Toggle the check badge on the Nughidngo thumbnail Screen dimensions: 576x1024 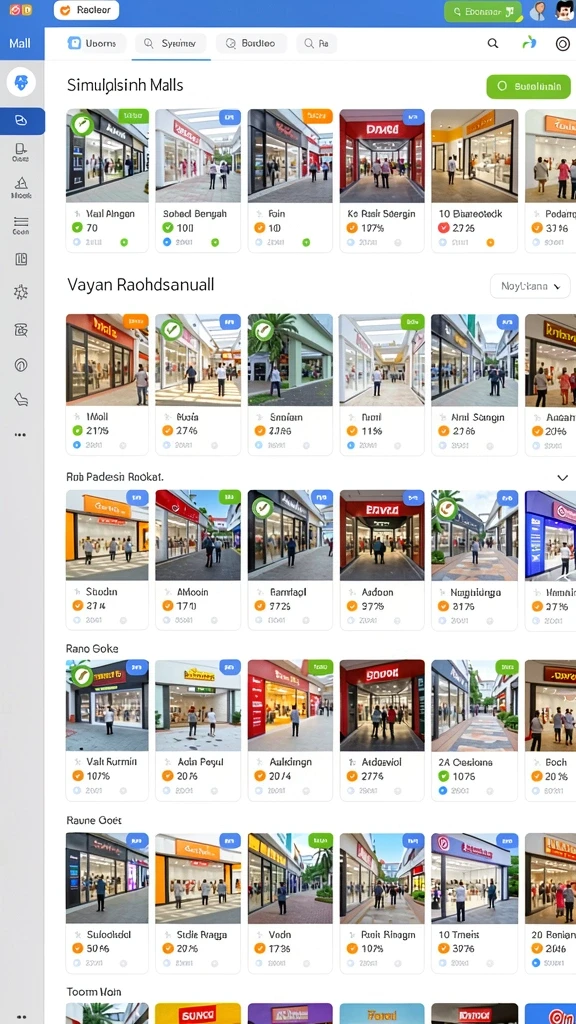(x=447, y=507)
